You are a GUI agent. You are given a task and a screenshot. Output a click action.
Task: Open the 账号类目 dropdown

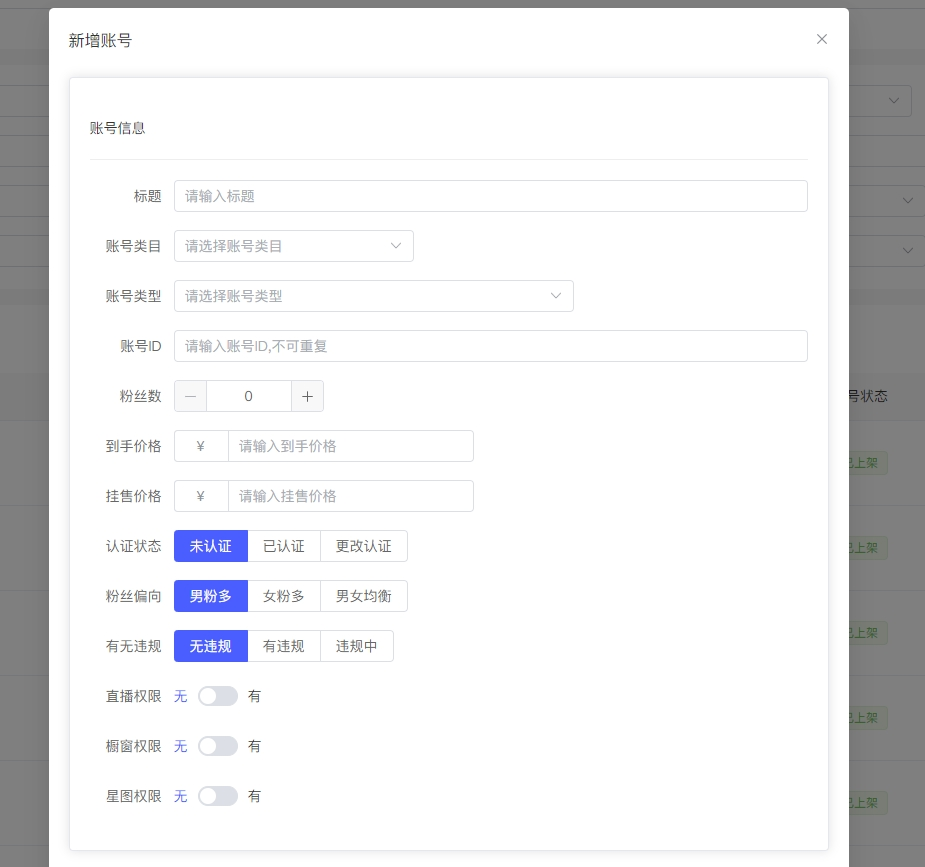[x=294, y=246]
